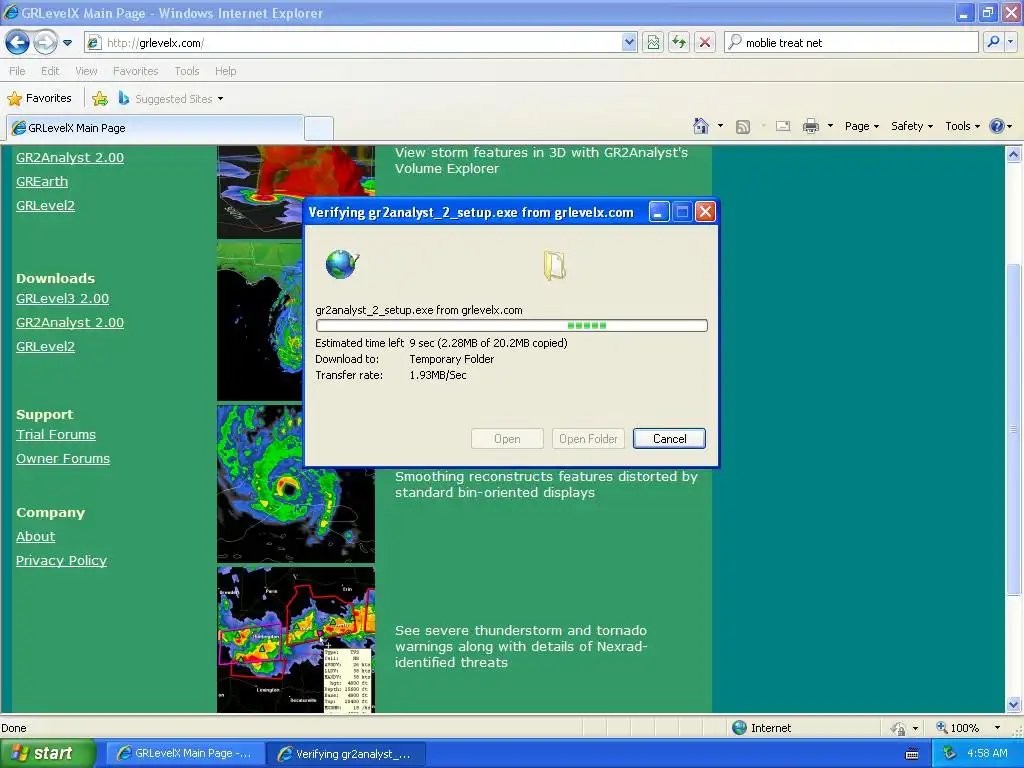
Task: Click the page scrollbar up arrow
Action: click(1014, 155)
